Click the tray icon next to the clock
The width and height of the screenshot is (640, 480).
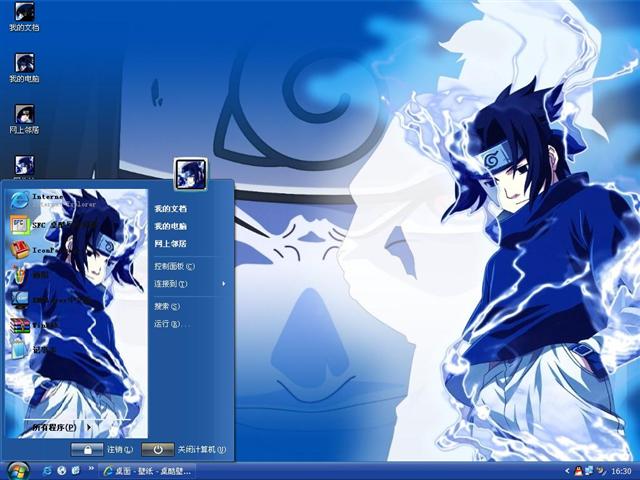click(x=601, y=471)
